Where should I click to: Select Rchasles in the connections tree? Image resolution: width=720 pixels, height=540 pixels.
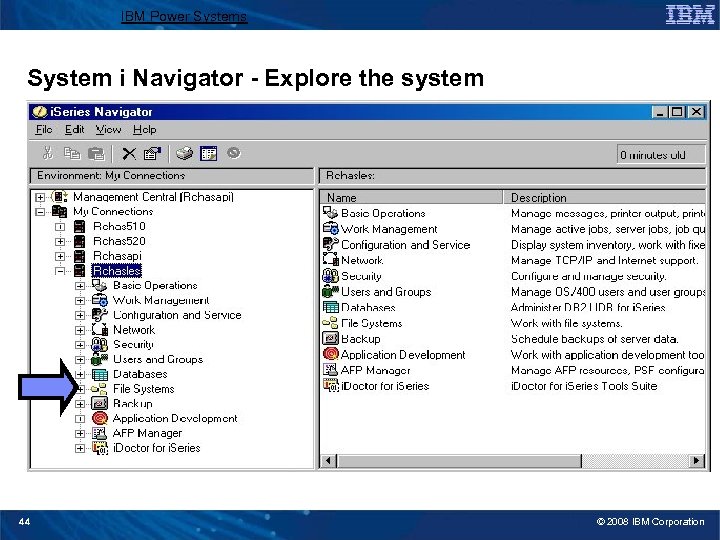click(x=117, y=270)
